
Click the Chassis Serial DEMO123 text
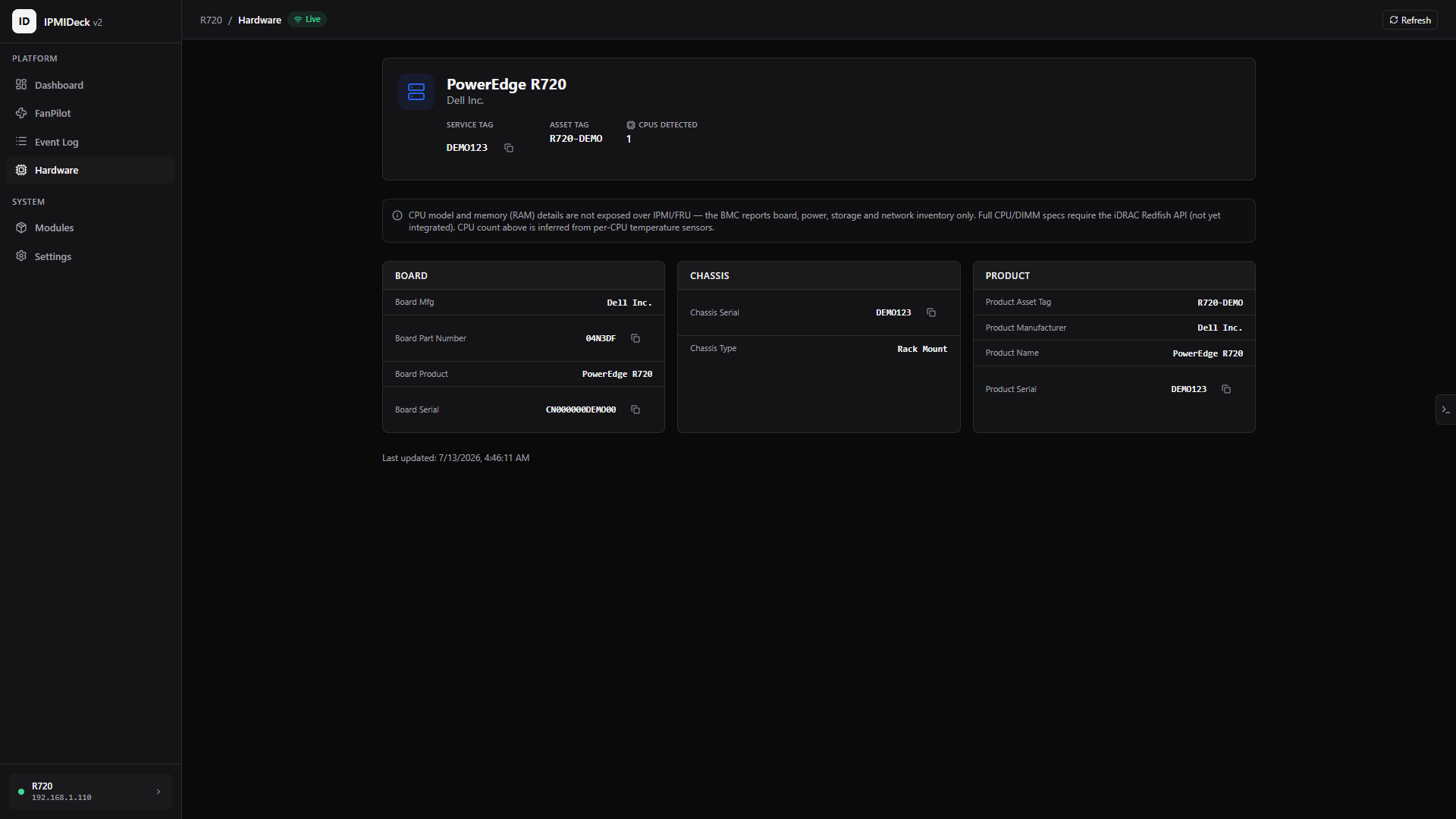pyautogui.click(x=893, y=312)
